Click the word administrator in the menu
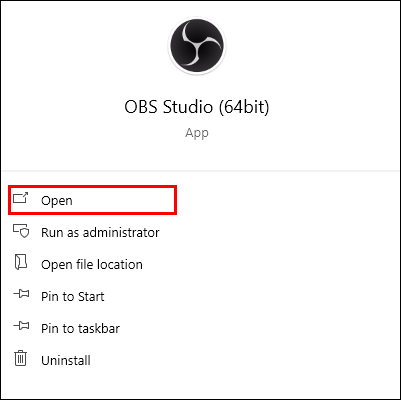 [121, 233]
